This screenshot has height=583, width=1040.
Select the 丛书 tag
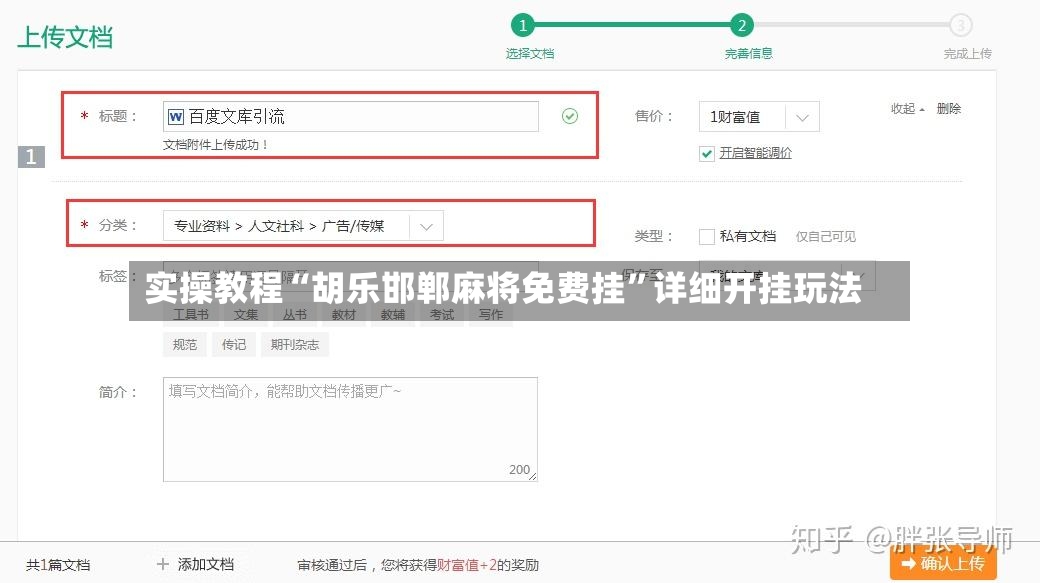pos(294,314)
